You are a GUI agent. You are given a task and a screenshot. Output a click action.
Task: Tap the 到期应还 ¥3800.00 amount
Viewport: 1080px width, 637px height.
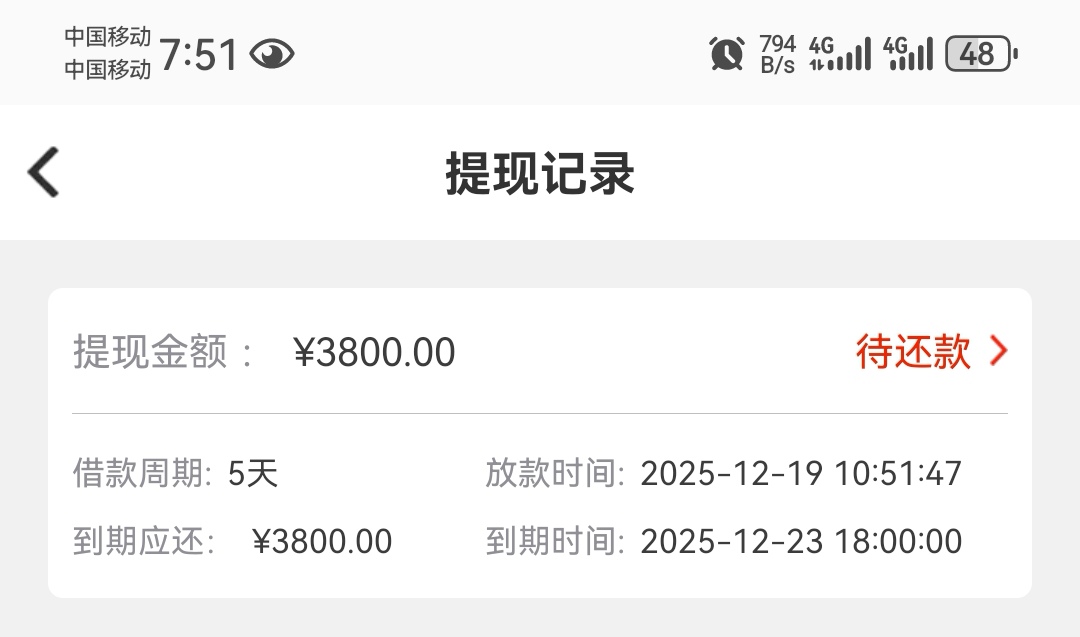tap(322, 542)
